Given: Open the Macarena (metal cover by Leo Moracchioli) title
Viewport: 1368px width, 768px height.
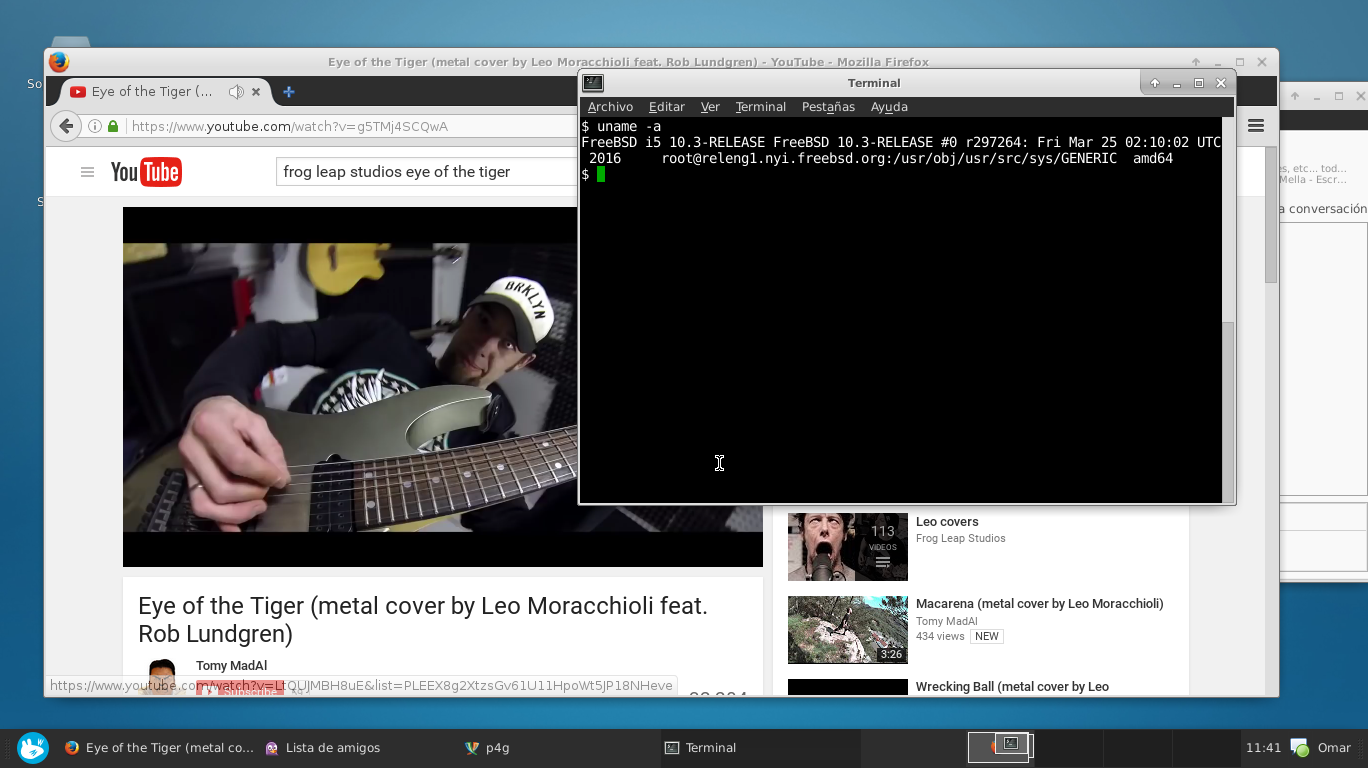Looking at the screenshot, I should [1039, 604].
